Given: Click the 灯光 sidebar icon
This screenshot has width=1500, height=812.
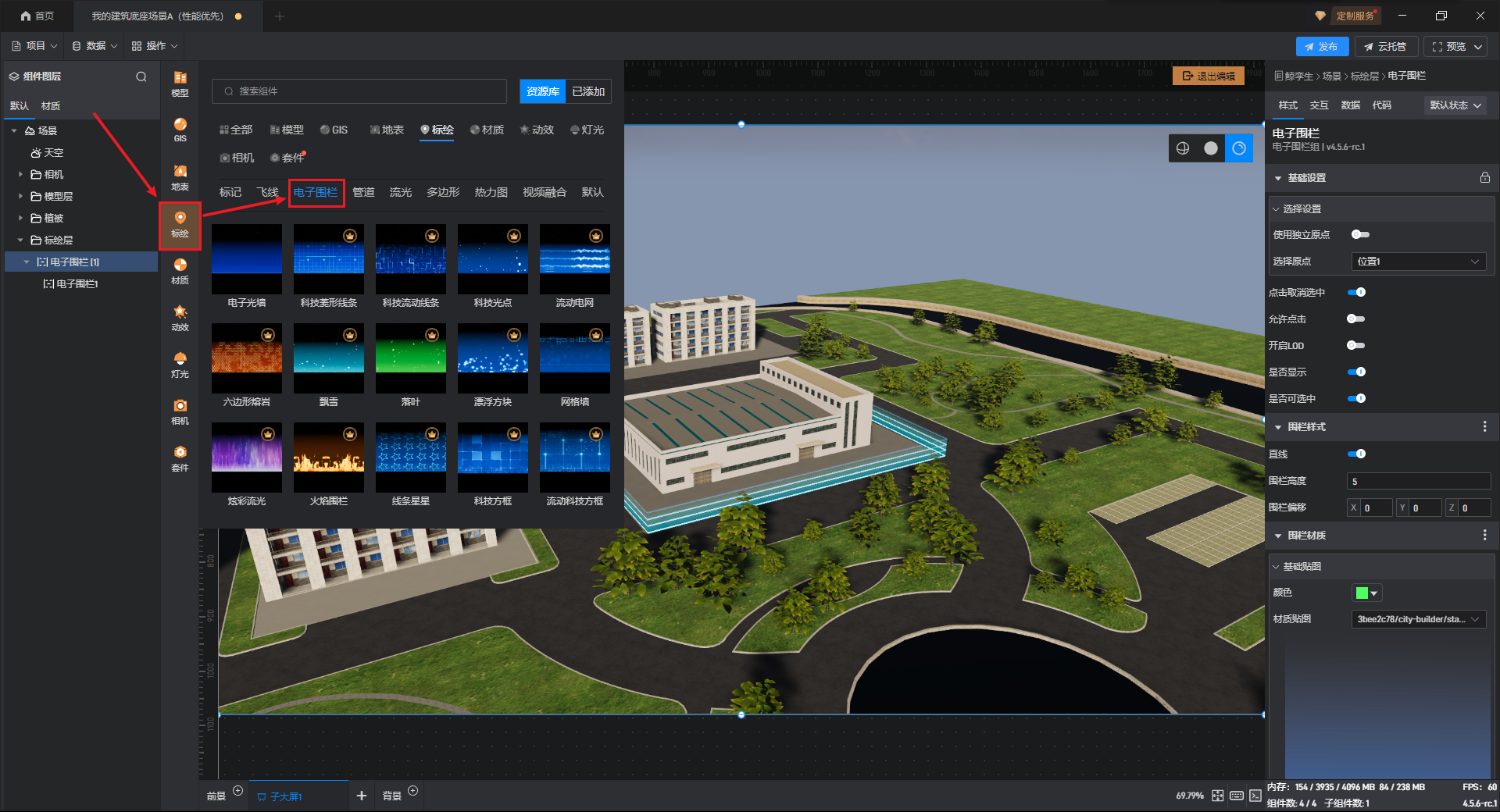Looking at the screenshot, I should click(x=180, y=365).
